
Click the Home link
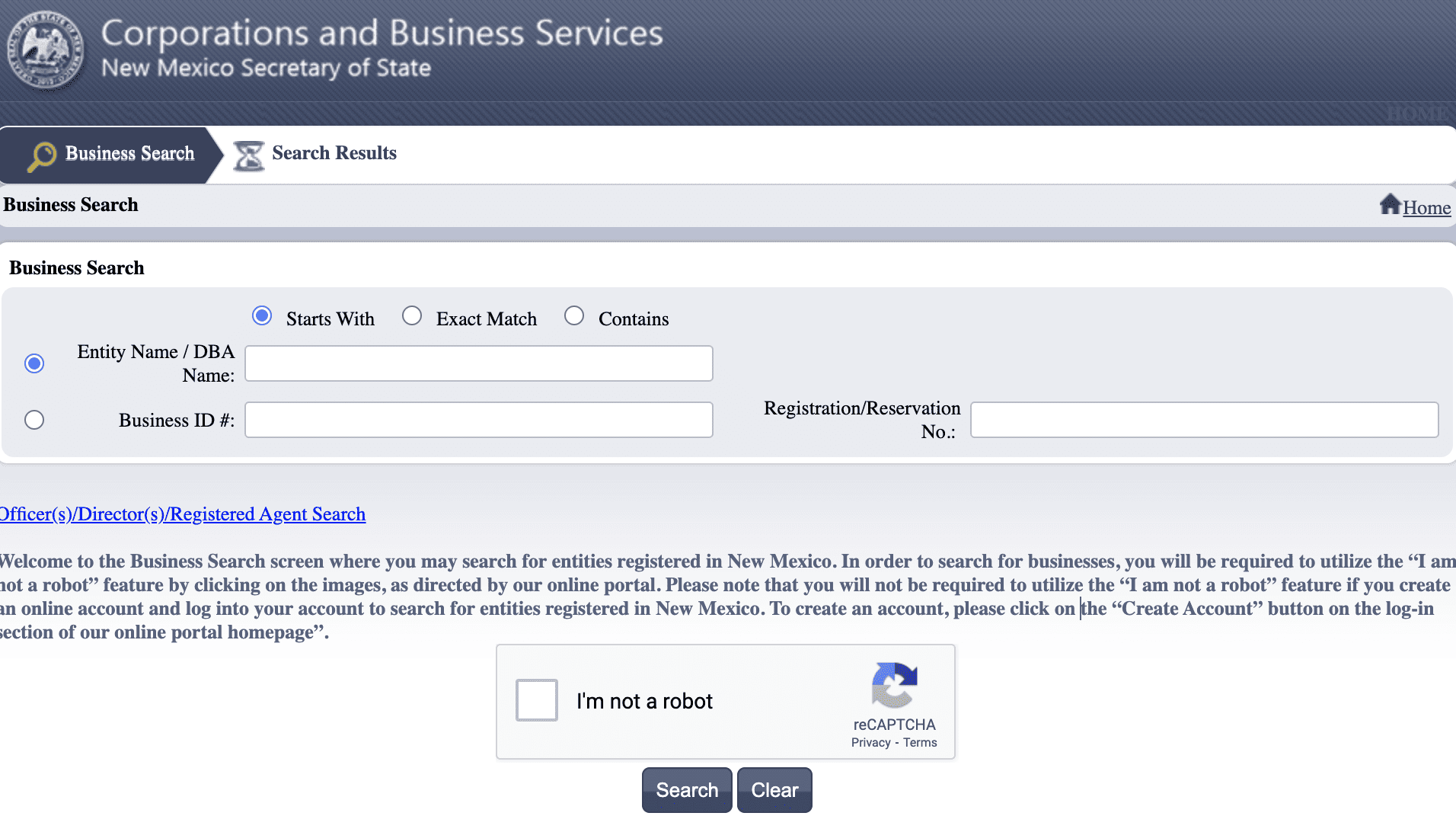click(x=1426, y=206)
